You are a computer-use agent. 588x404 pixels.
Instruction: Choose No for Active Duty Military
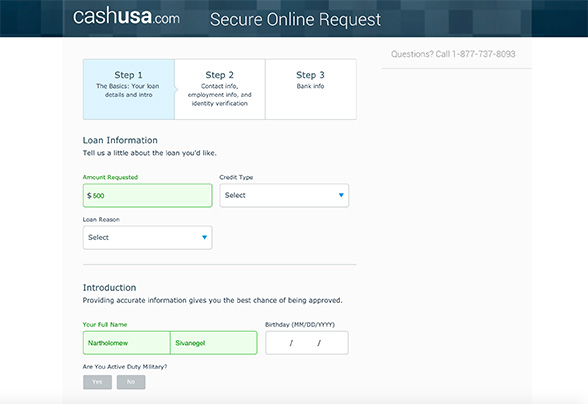[x=131, y=382]
